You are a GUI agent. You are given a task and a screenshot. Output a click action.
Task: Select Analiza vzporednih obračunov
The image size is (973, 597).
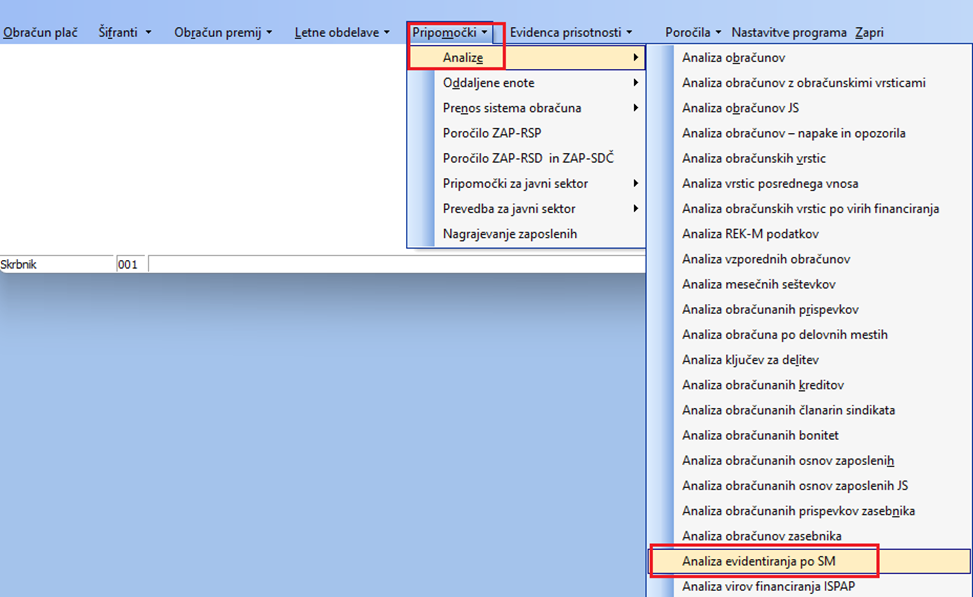click(809, 259)
